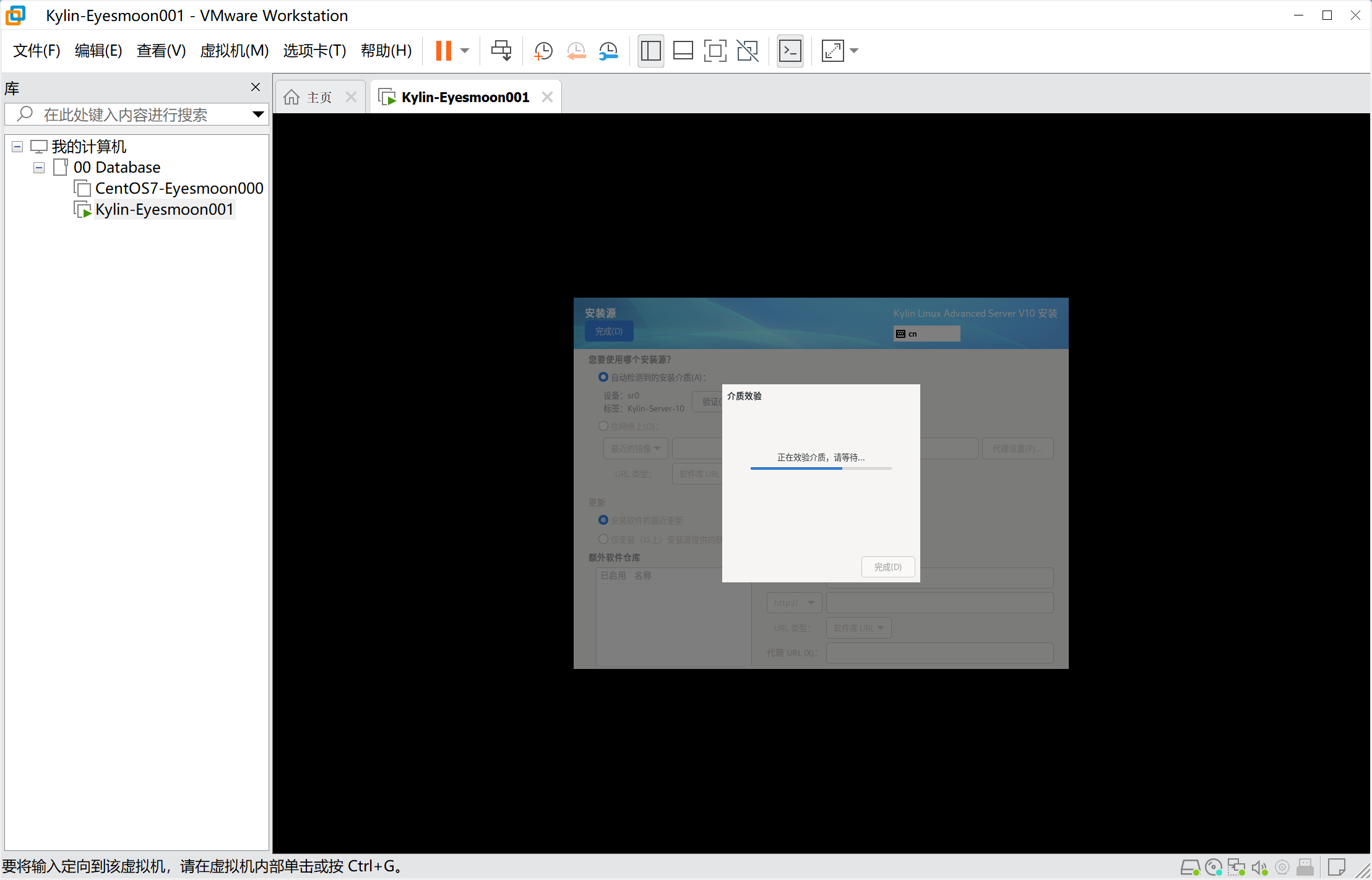Toggle the thumbnail bar view
This screenshot has width=1372, height=880.
(683, 51)
